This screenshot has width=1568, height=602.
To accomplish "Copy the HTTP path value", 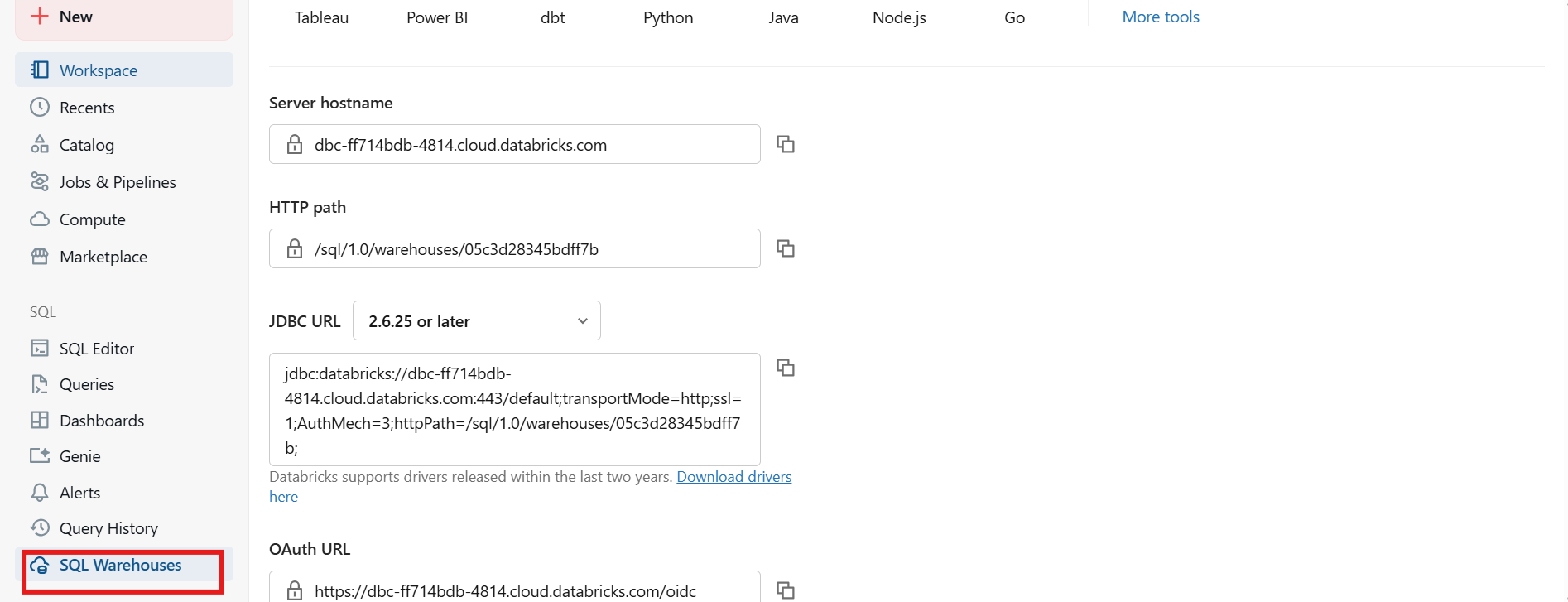I will [x=785, y=248].
